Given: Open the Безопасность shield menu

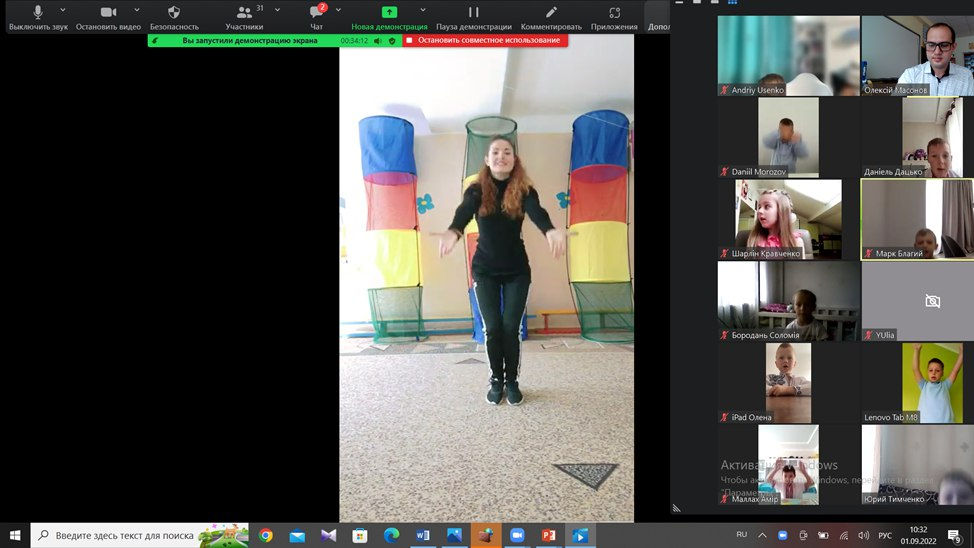Looking at the screenshot, I should pos(174,17).
